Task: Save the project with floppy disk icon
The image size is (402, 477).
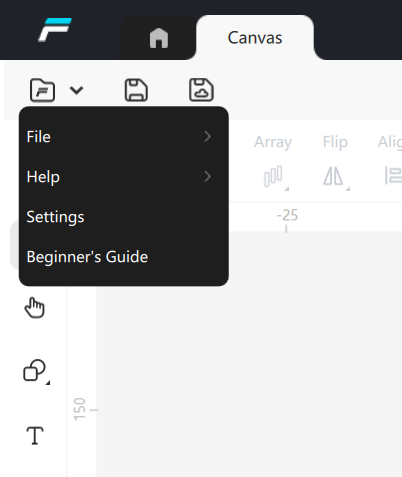Action: click(136, 90)
